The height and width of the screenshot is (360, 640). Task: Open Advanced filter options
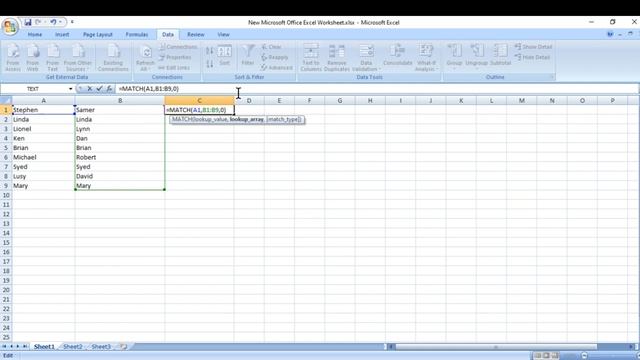(x=277, y=68)
